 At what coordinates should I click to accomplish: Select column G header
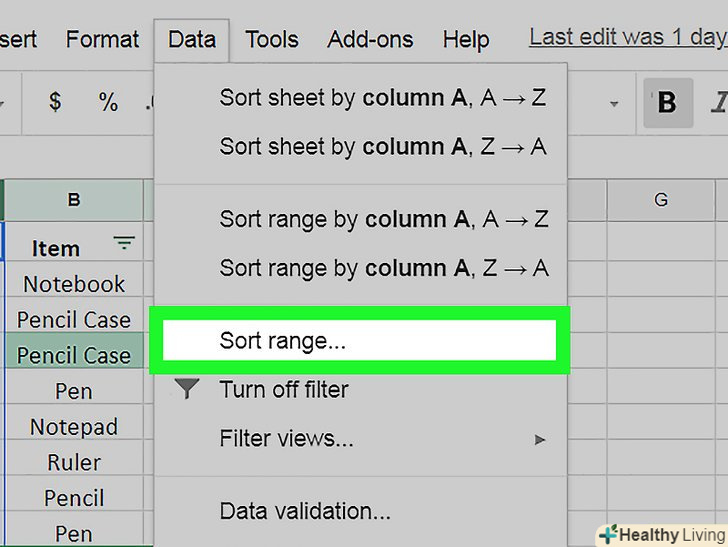pyautogui.click(x=661, y=200)
